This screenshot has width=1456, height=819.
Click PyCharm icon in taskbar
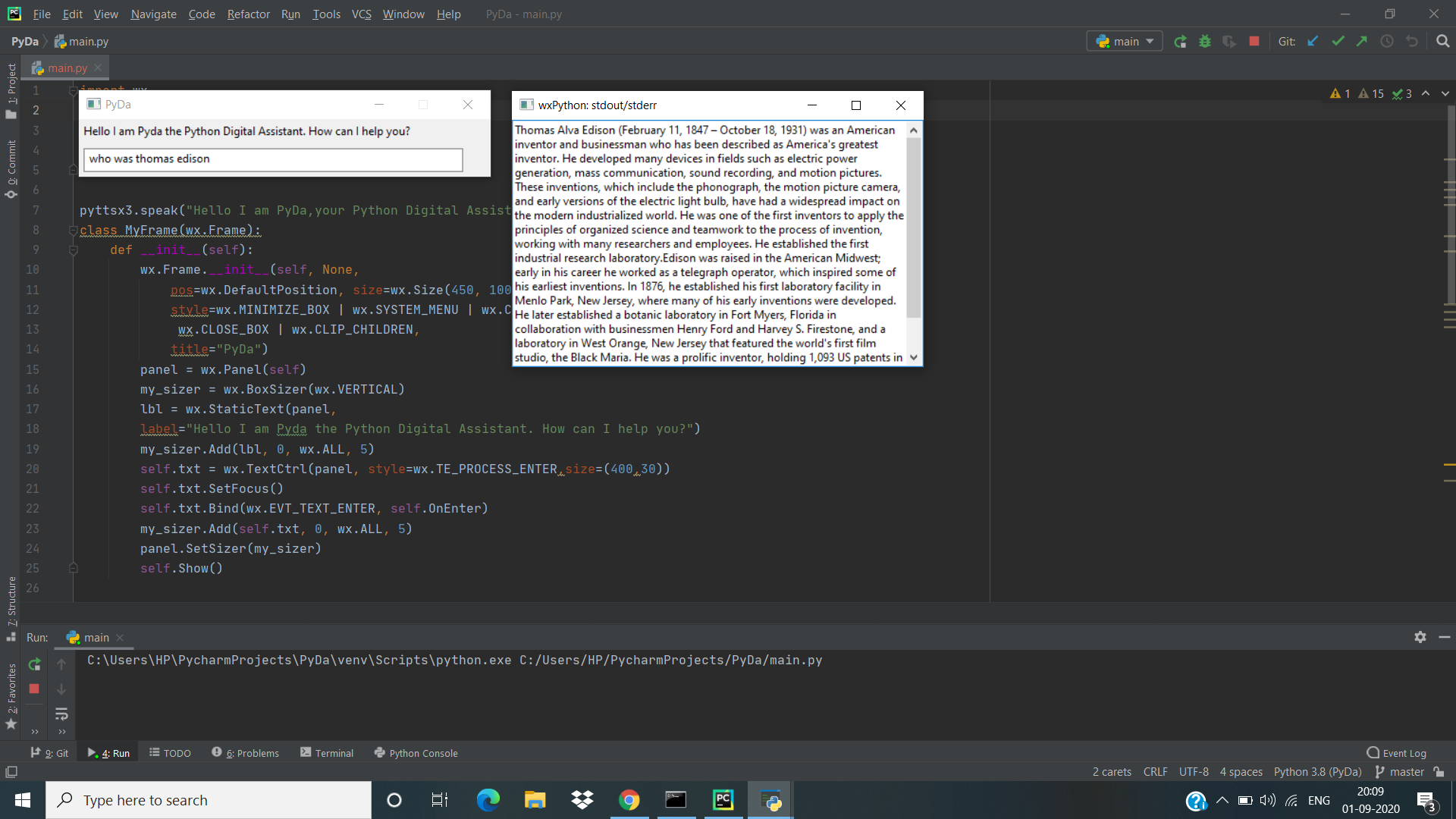[723, 800]
